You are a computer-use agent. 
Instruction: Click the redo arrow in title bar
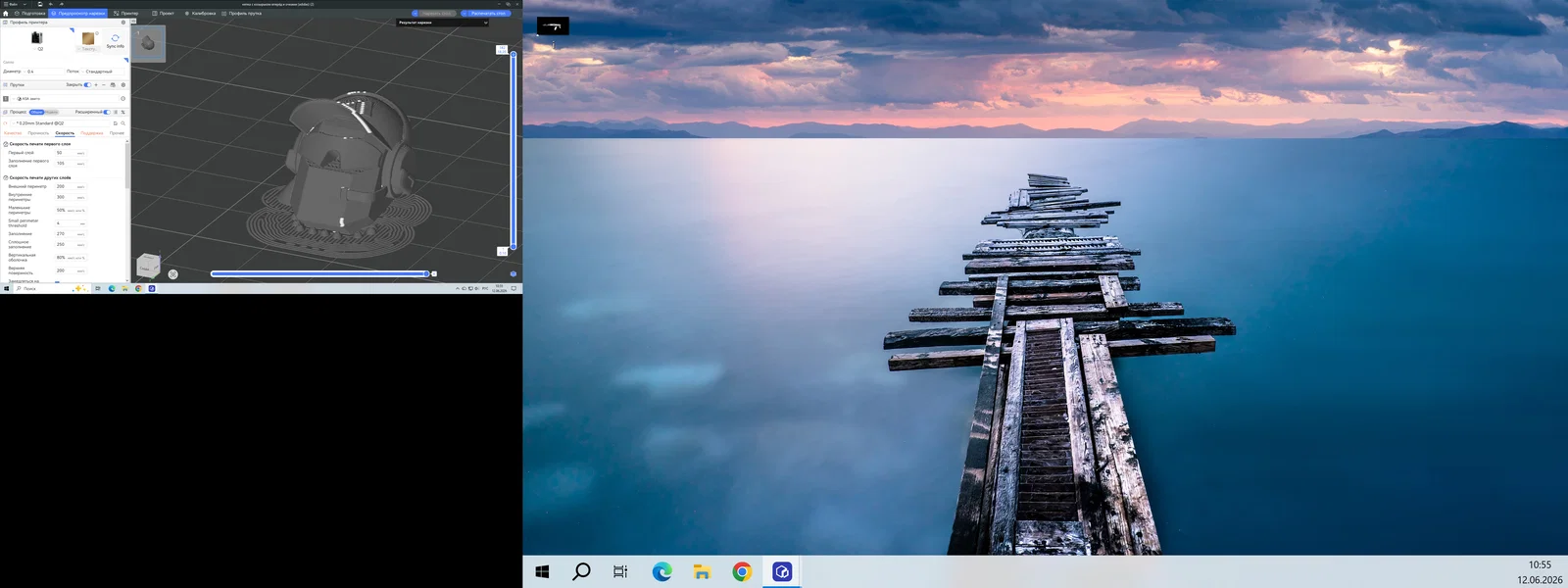(x=62, y=4)
